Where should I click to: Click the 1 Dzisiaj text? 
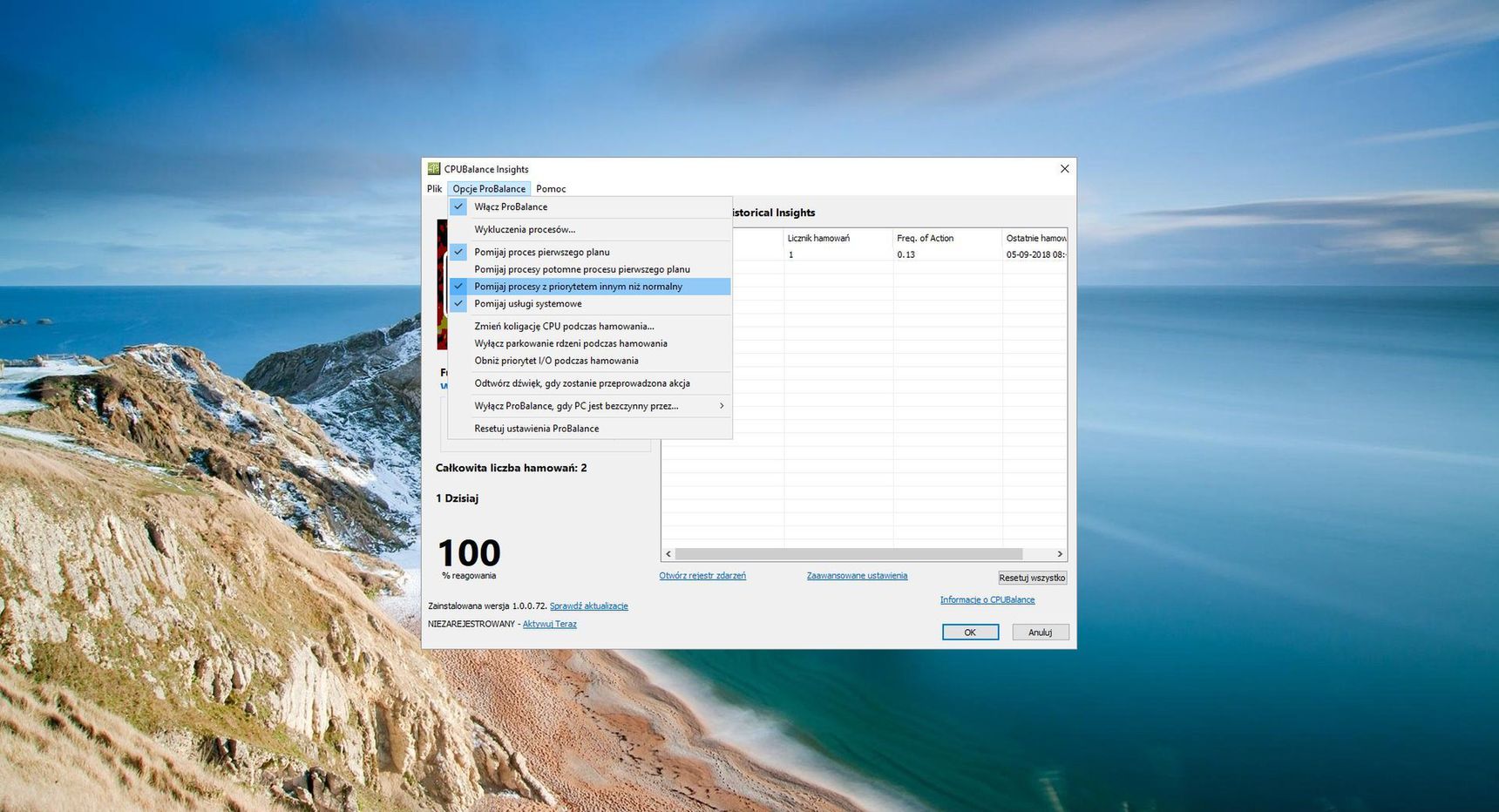tap(457, 498)
